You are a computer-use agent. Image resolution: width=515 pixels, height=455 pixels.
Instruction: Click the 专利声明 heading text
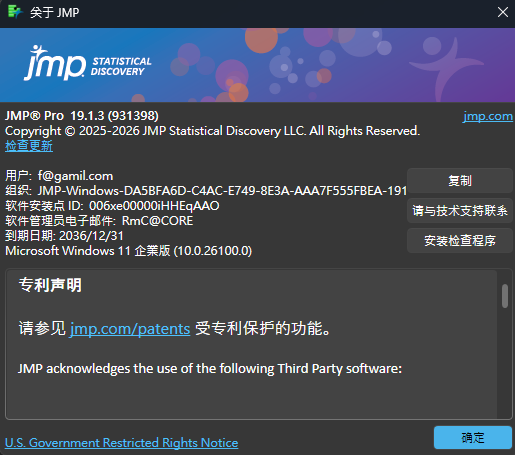[50, 285]
